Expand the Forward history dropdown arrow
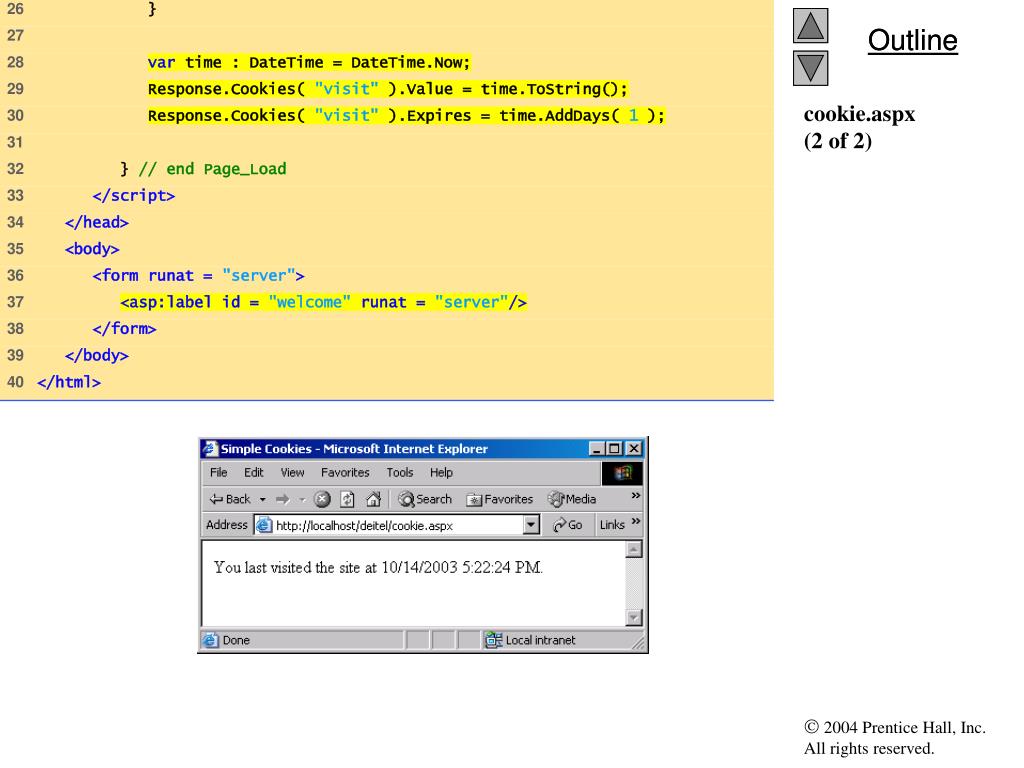This screenshot has width=1024, height=768. (x=302, y=500)
